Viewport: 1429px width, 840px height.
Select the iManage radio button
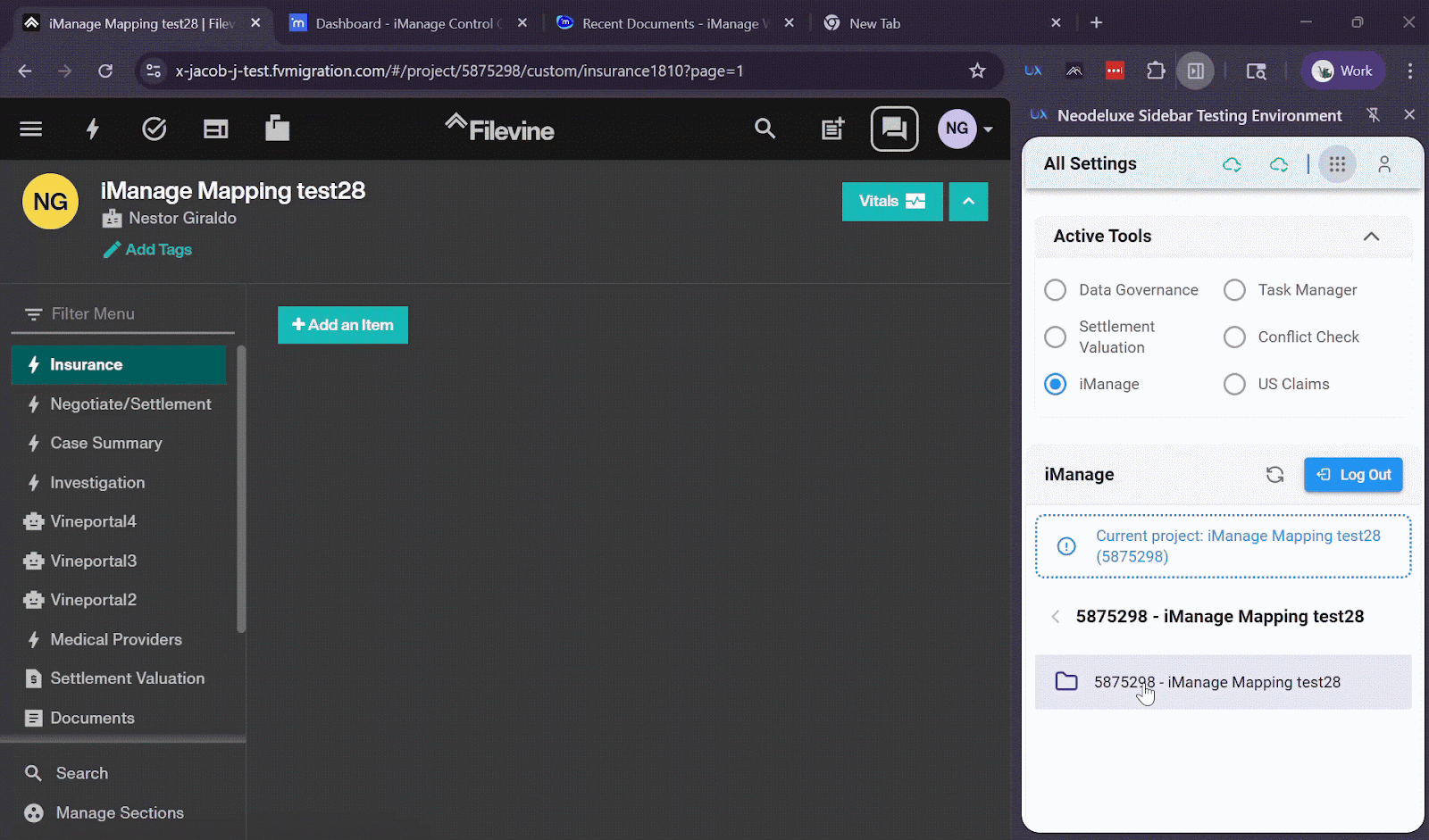point(1055,385)
